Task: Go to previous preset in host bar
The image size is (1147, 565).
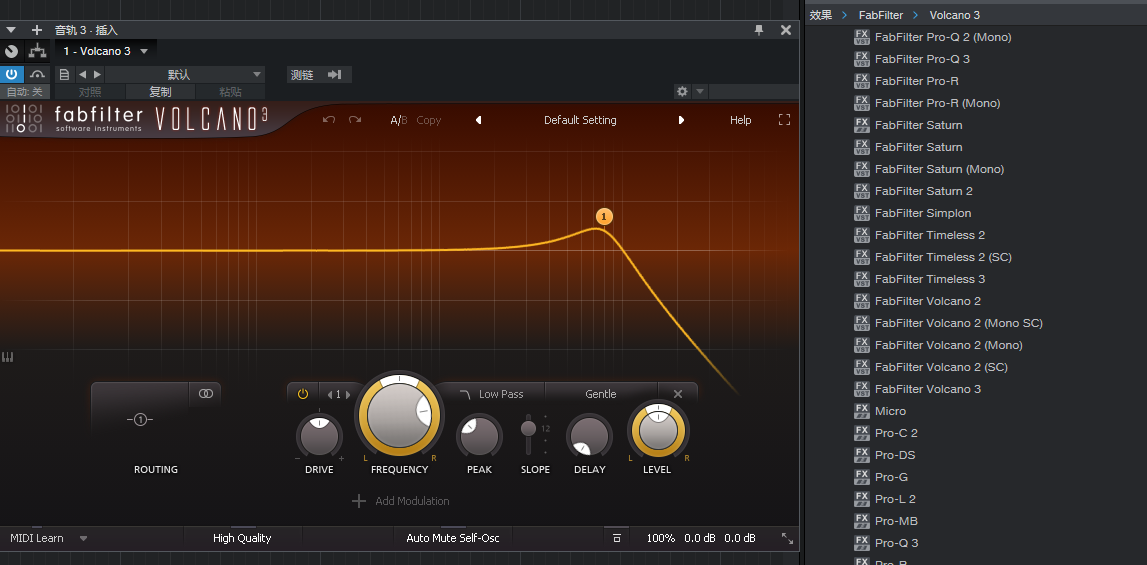Action: [x=82, y=75]
